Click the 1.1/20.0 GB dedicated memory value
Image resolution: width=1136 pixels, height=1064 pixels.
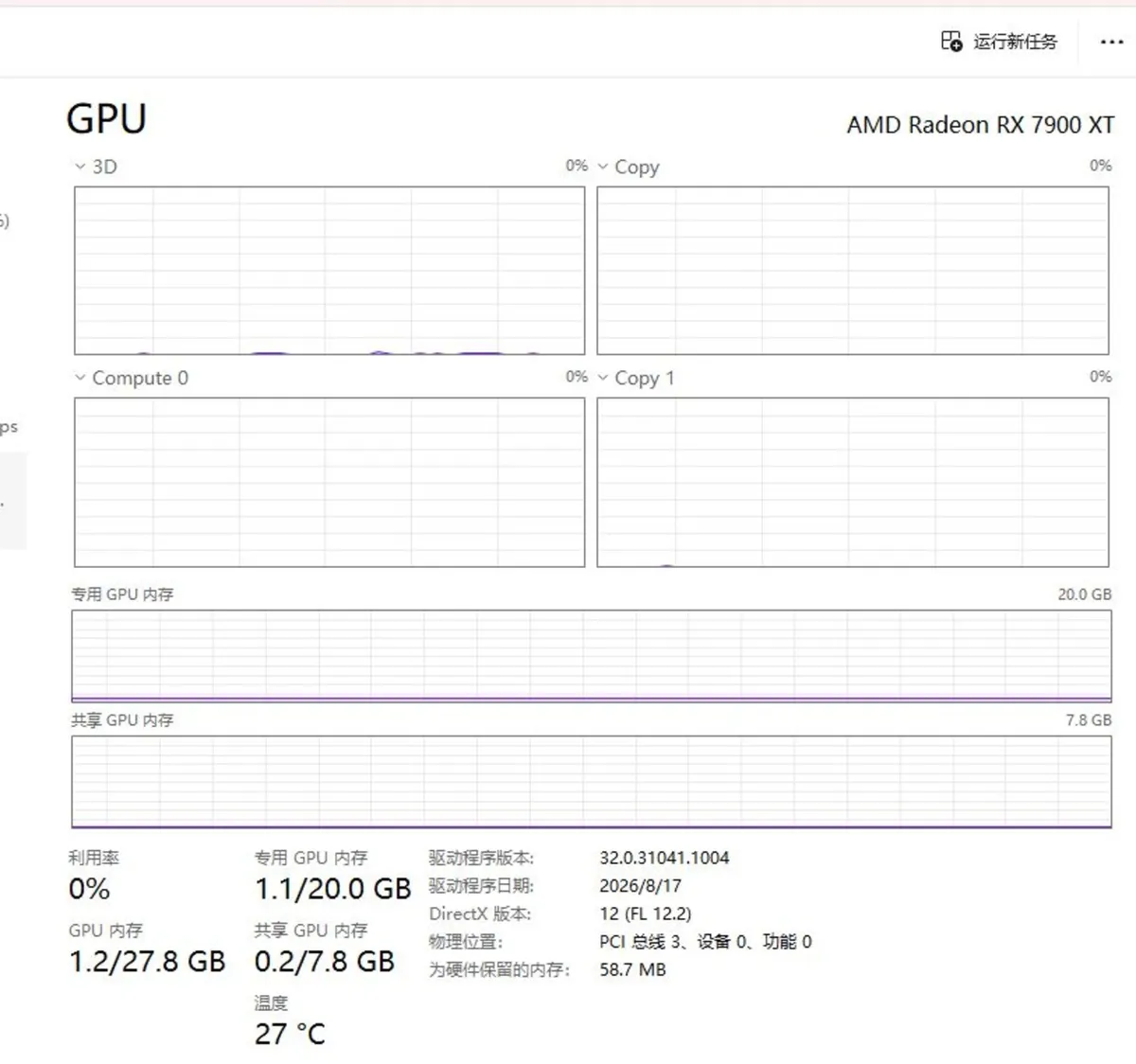pos(333,889)
